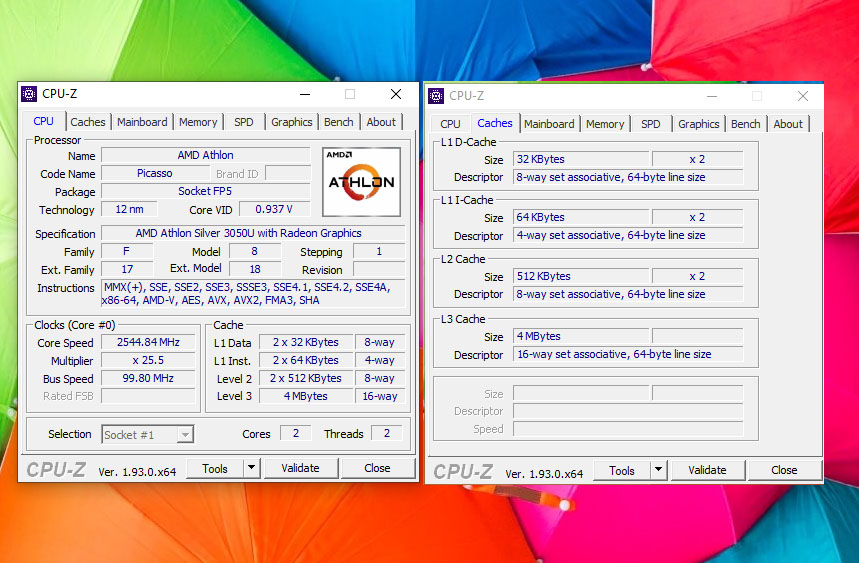Click the Threads value field

point(387,433)
